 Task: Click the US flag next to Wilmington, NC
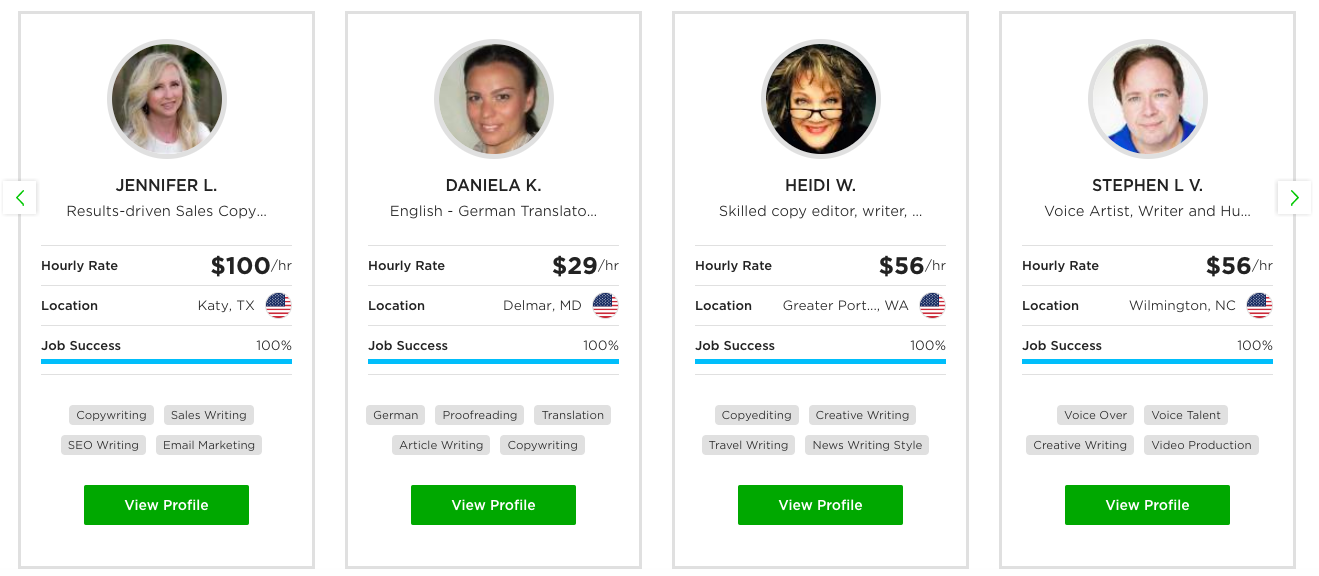tap(1259, 306)
